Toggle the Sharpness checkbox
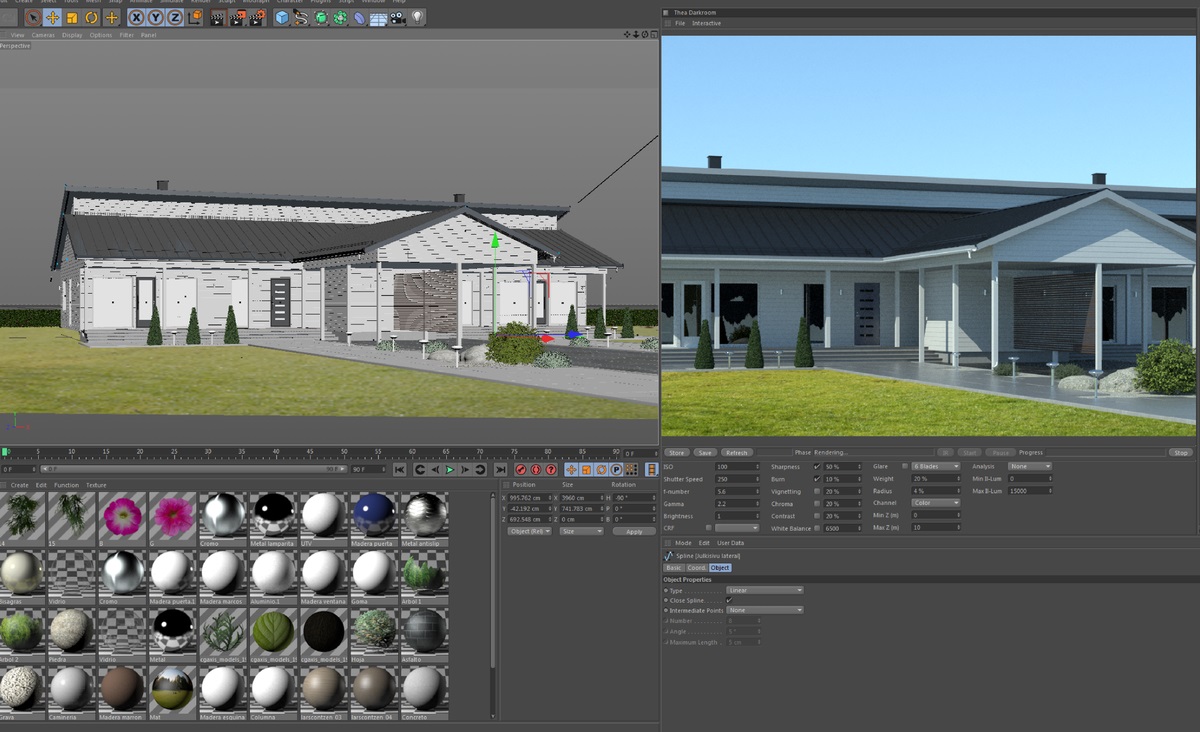Screen dimensions: 1200x732 tap(817, 467)
